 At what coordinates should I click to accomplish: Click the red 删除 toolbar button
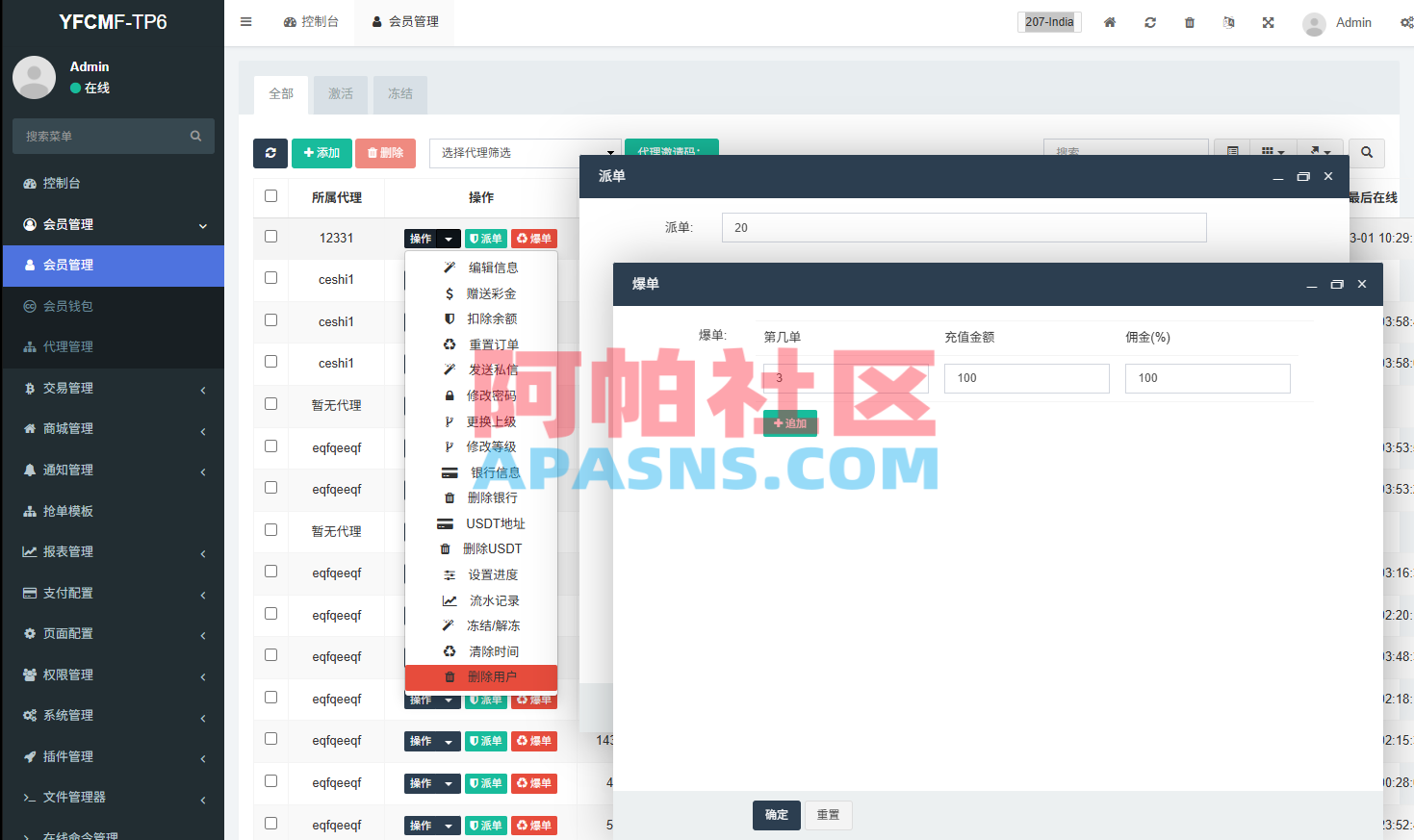[385, 153]
